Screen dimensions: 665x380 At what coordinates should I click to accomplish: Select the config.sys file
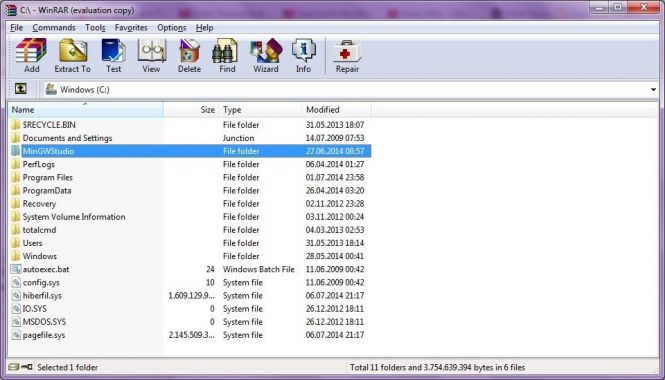[41, 282]
